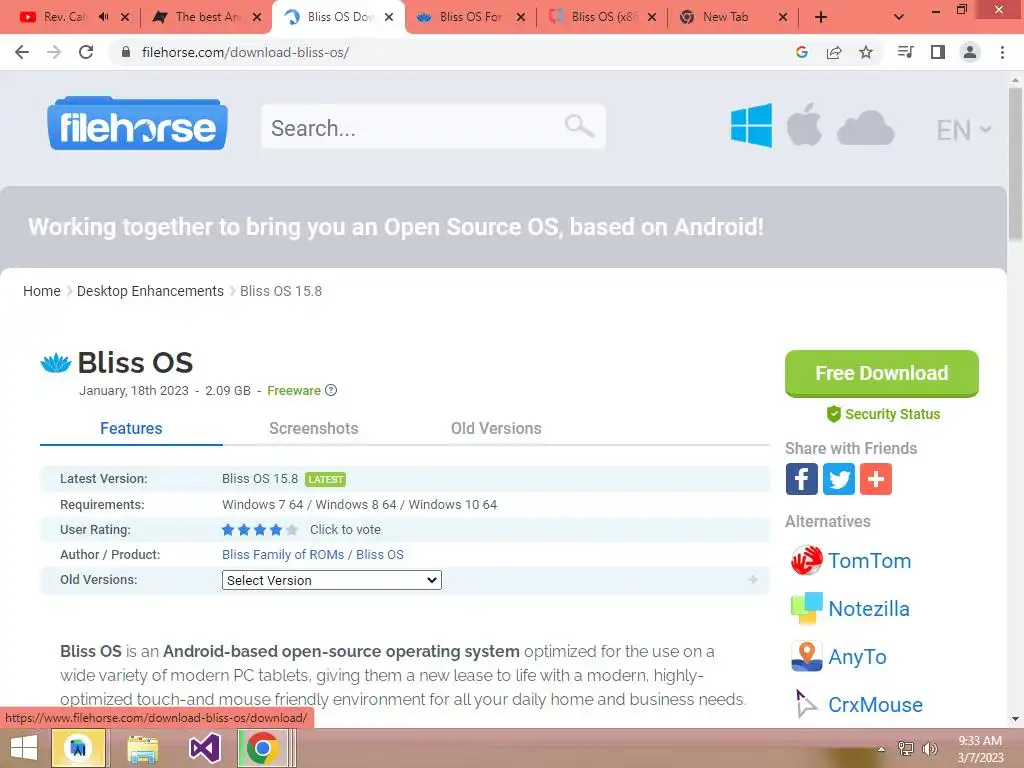Open the Security Status link
Screen dimensions: 1024x768
[883, 414]
